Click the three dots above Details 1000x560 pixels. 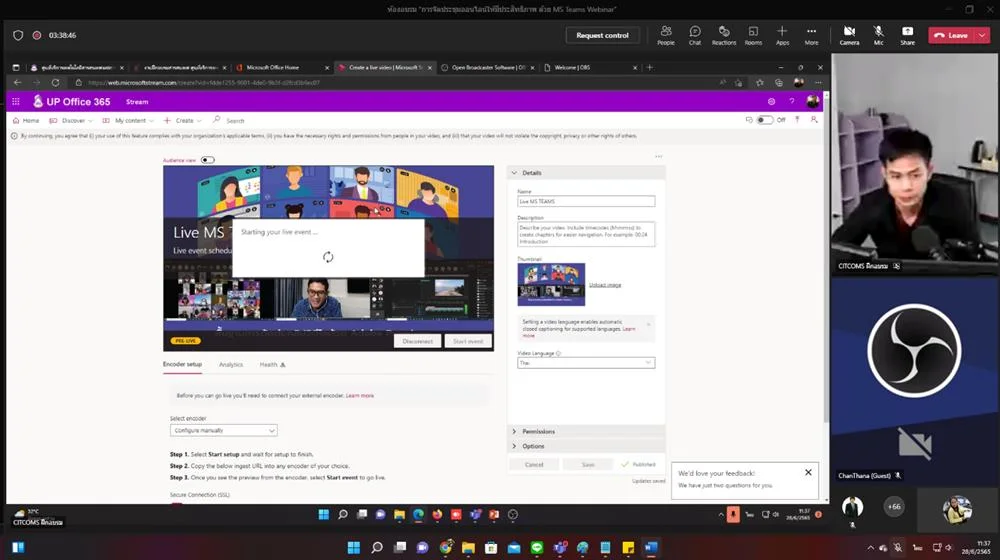pyautogui.click(x=659, y=156)
